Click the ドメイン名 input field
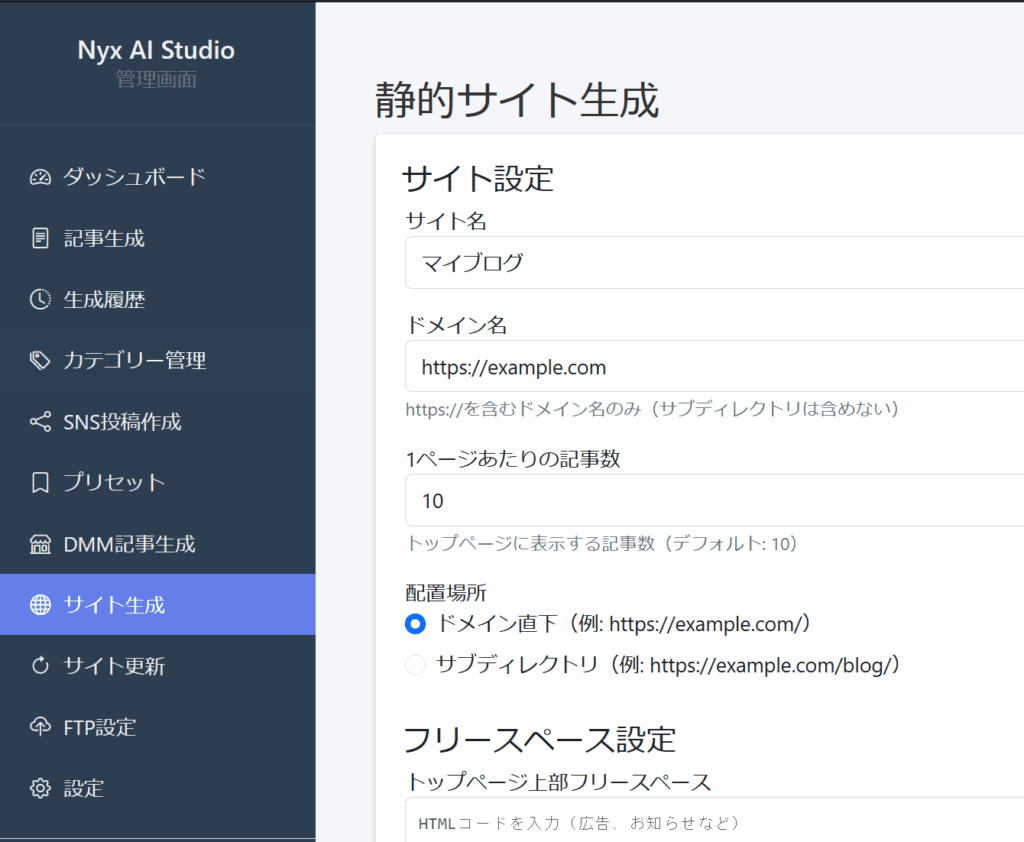This screenshot has height=842, width=1024. pyautogui.click(x=714, y=366)
